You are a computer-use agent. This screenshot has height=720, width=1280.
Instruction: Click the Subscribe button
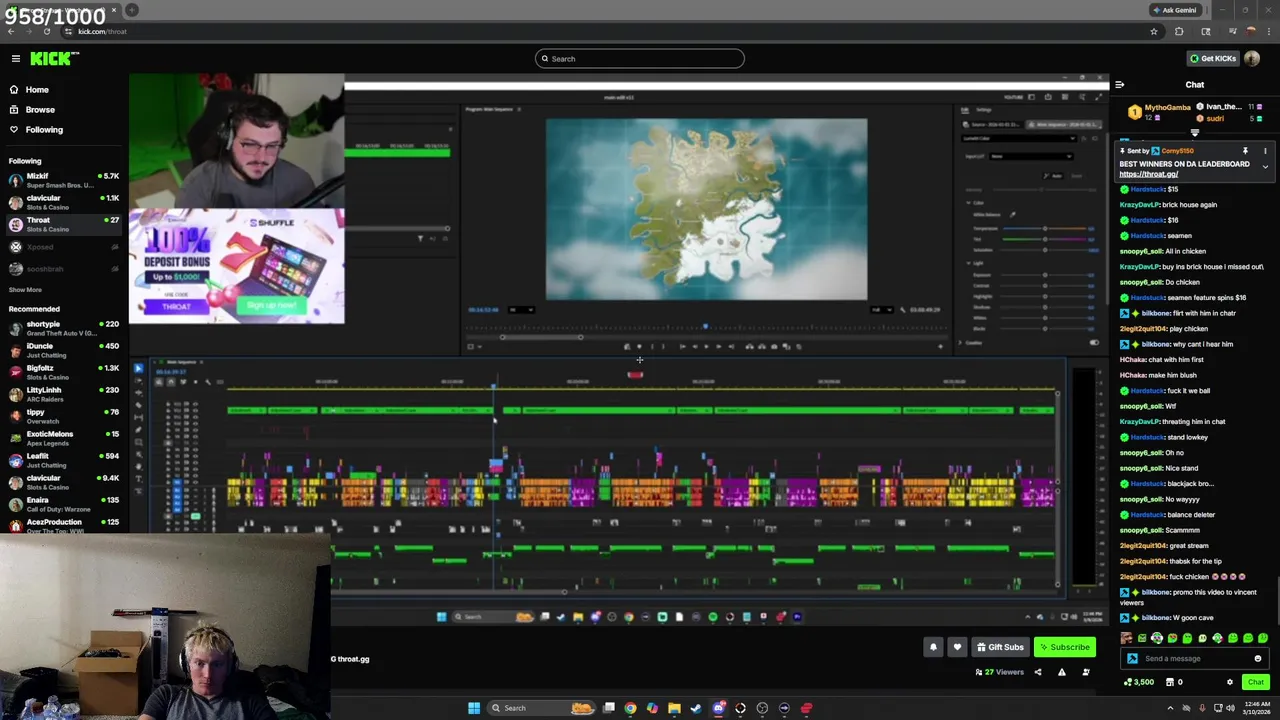(1064, 647)
